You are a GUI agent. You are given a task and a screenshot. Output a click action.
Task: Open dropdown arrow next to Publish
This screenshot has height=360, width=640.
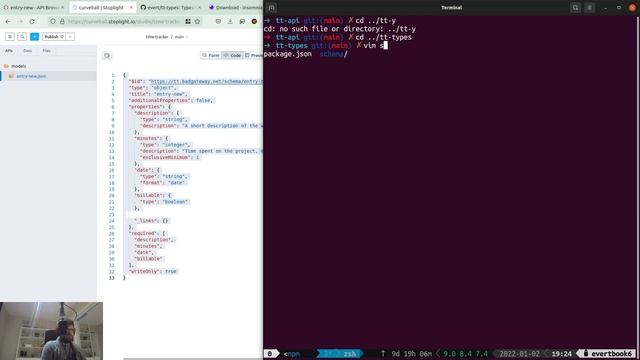click(x=70, y=37)
